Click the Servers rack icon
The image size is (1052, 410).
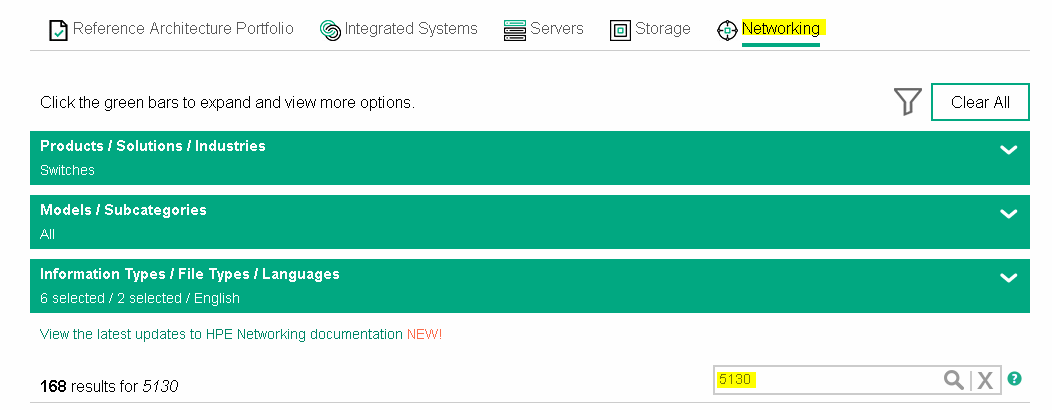pyautogui.click(x=515, y=30)
